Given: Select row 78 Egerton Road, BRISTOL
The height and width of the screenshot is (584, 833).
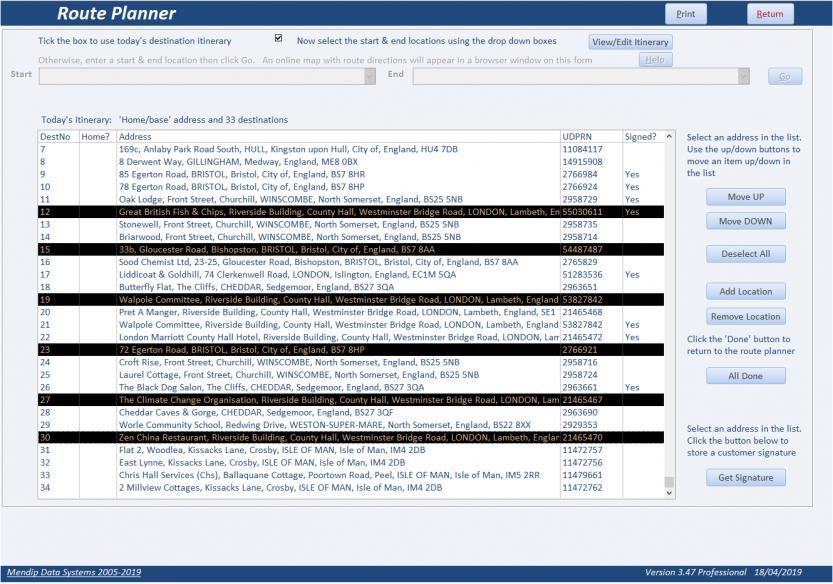Looking at the screenshot, I should pyautogui.click(x=351, y=187).
